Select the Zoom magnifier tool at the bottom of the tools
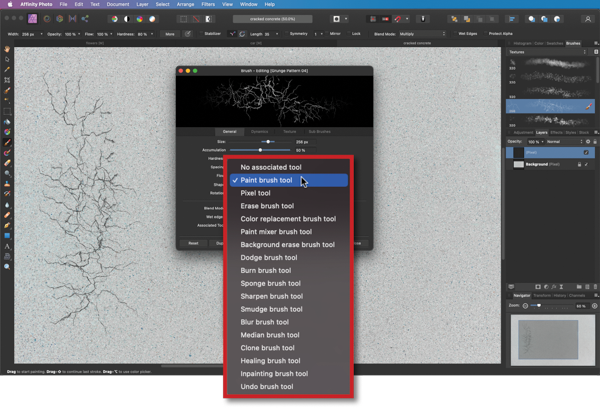 tap(7, 267)
